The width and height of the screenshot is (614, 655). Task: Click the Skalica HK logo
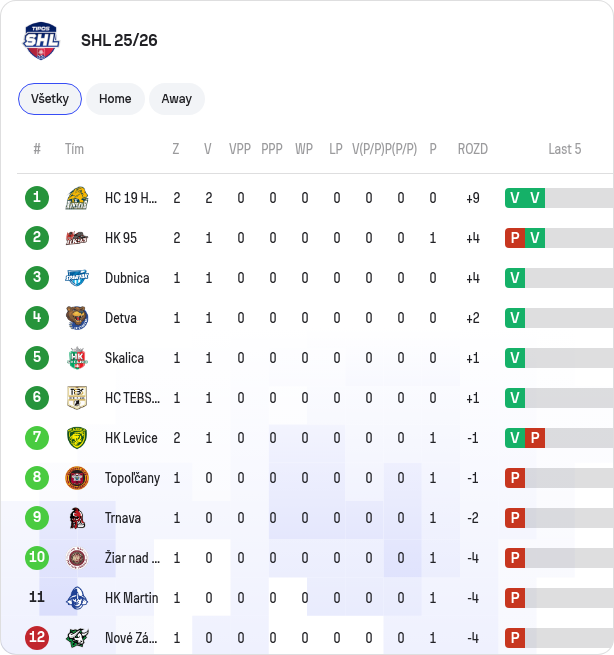click(x=77, y=358)
